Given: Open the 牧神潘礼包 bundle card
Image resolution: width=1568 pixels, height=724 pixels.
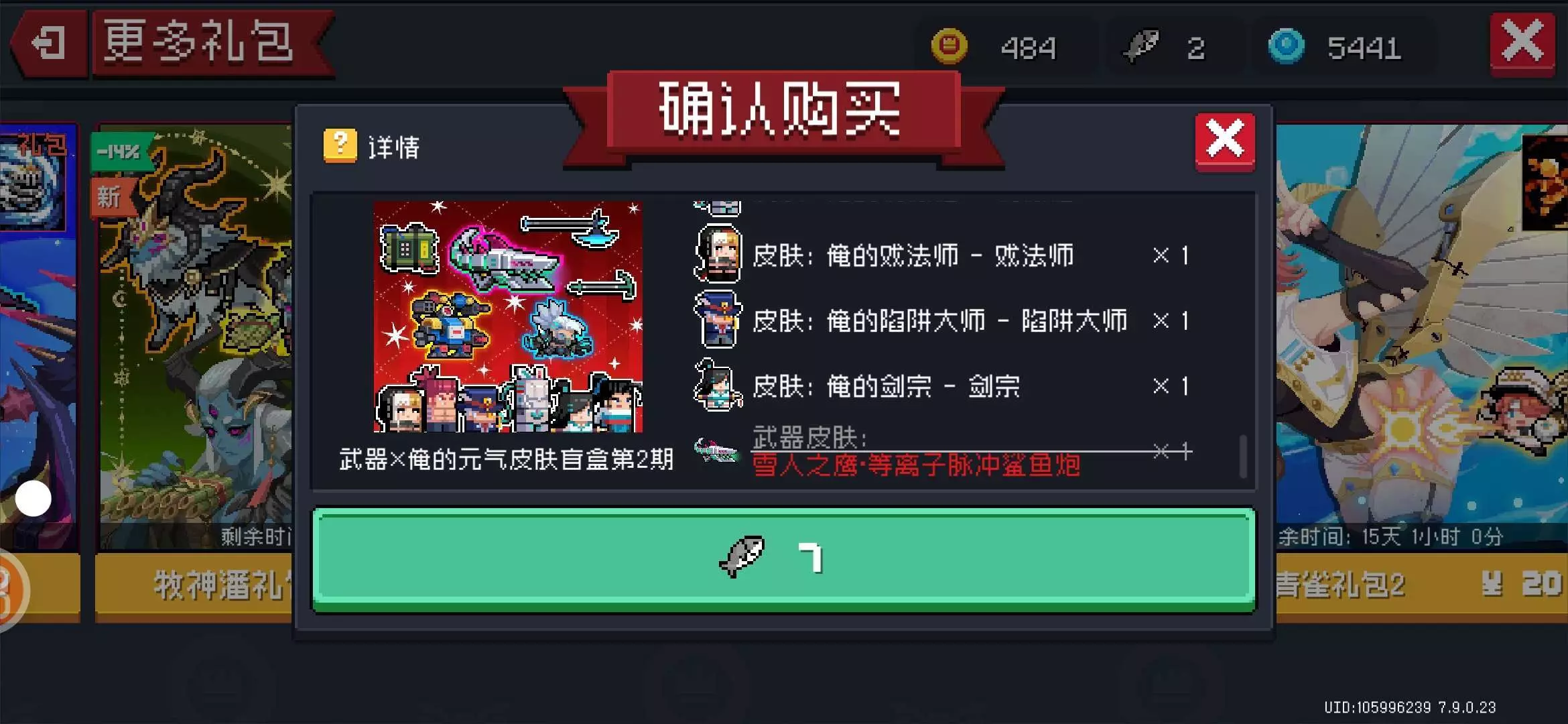Looking at the screenshot, I should pos(194,372).
